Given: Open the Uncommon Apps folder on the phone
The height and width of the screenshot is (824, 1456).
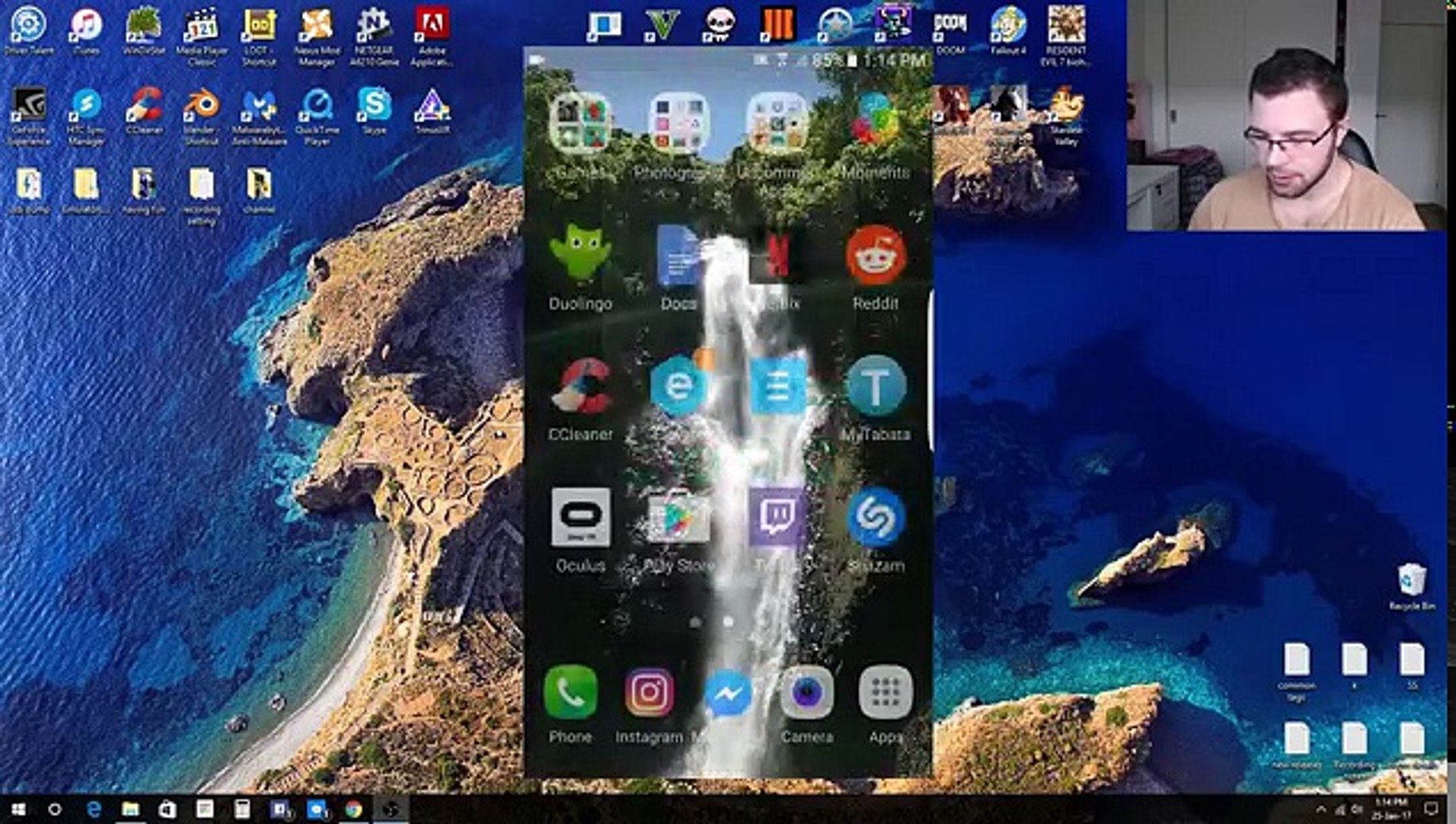Looking at the screenshot, I should coord(777,122).
